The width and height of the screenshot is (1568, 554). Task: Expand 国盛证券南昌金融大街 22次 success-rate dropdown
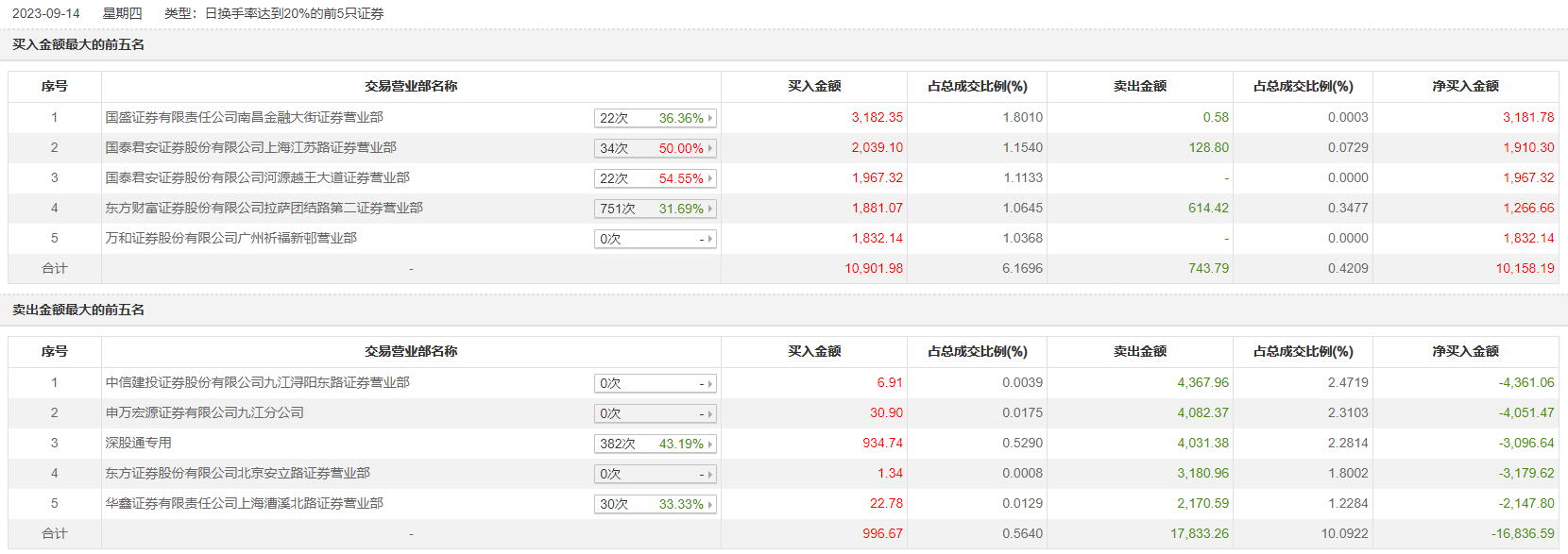655,118
